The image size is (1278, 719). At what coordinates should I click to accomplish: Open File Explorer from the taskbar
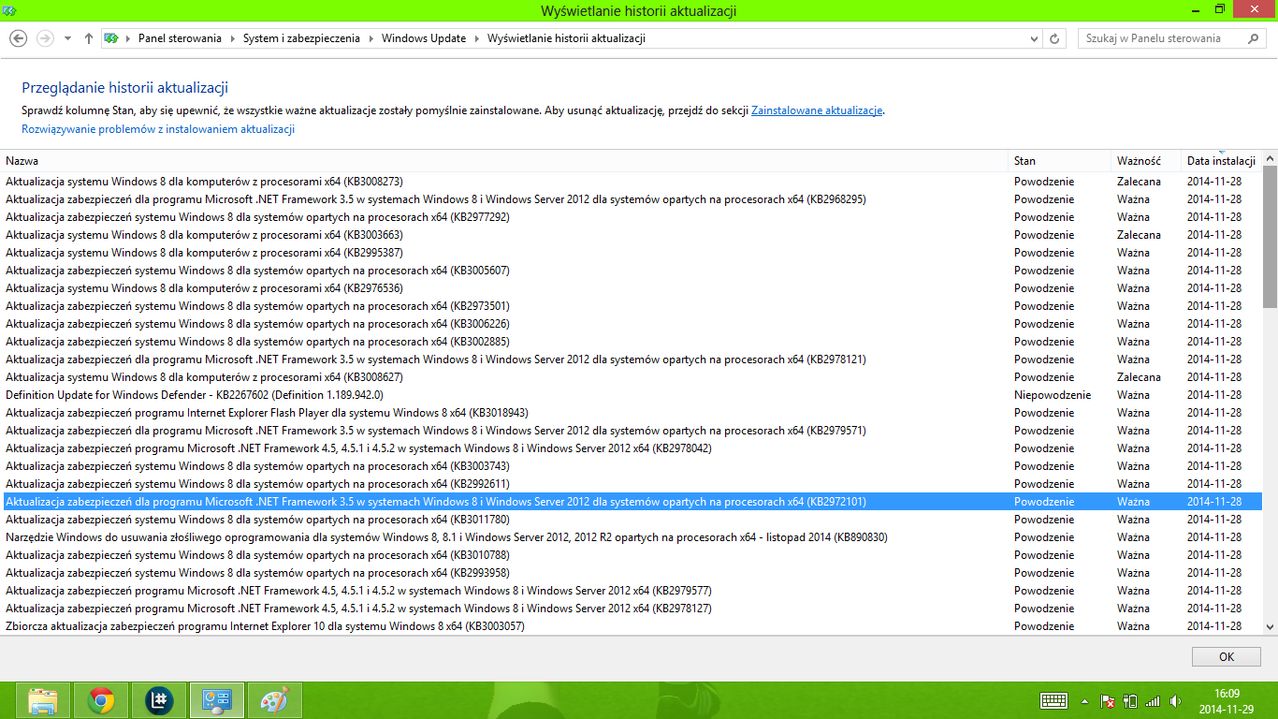point(42,700)
